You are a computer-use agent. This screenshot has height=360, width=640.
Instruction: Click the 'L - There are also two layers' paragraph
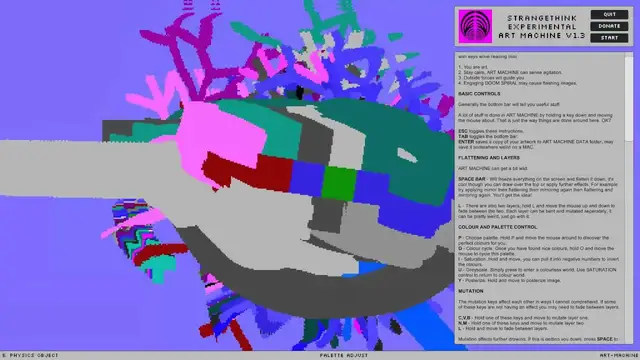(536, 211)
